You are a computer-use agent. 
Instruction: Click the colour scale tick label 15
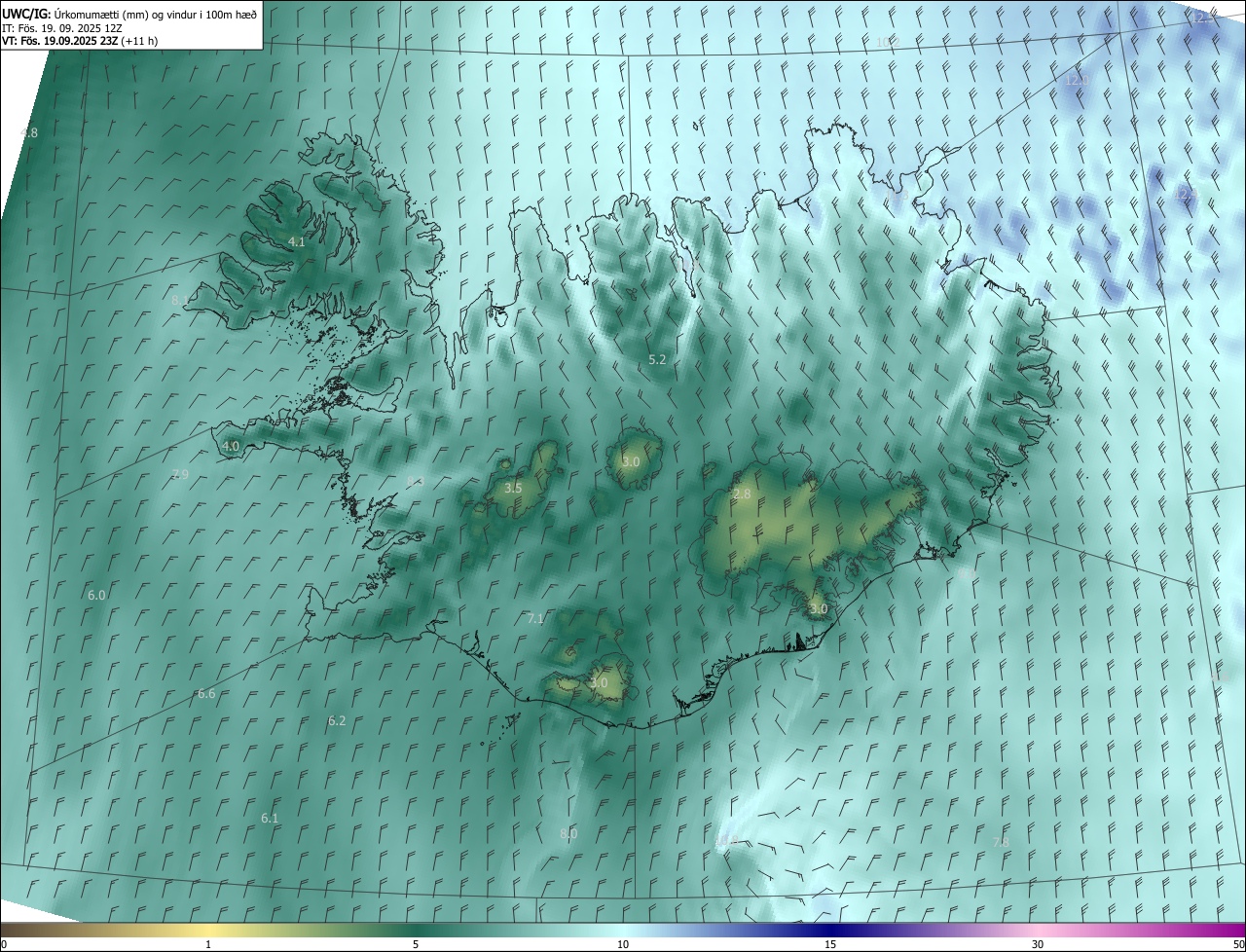click(830, 944)
